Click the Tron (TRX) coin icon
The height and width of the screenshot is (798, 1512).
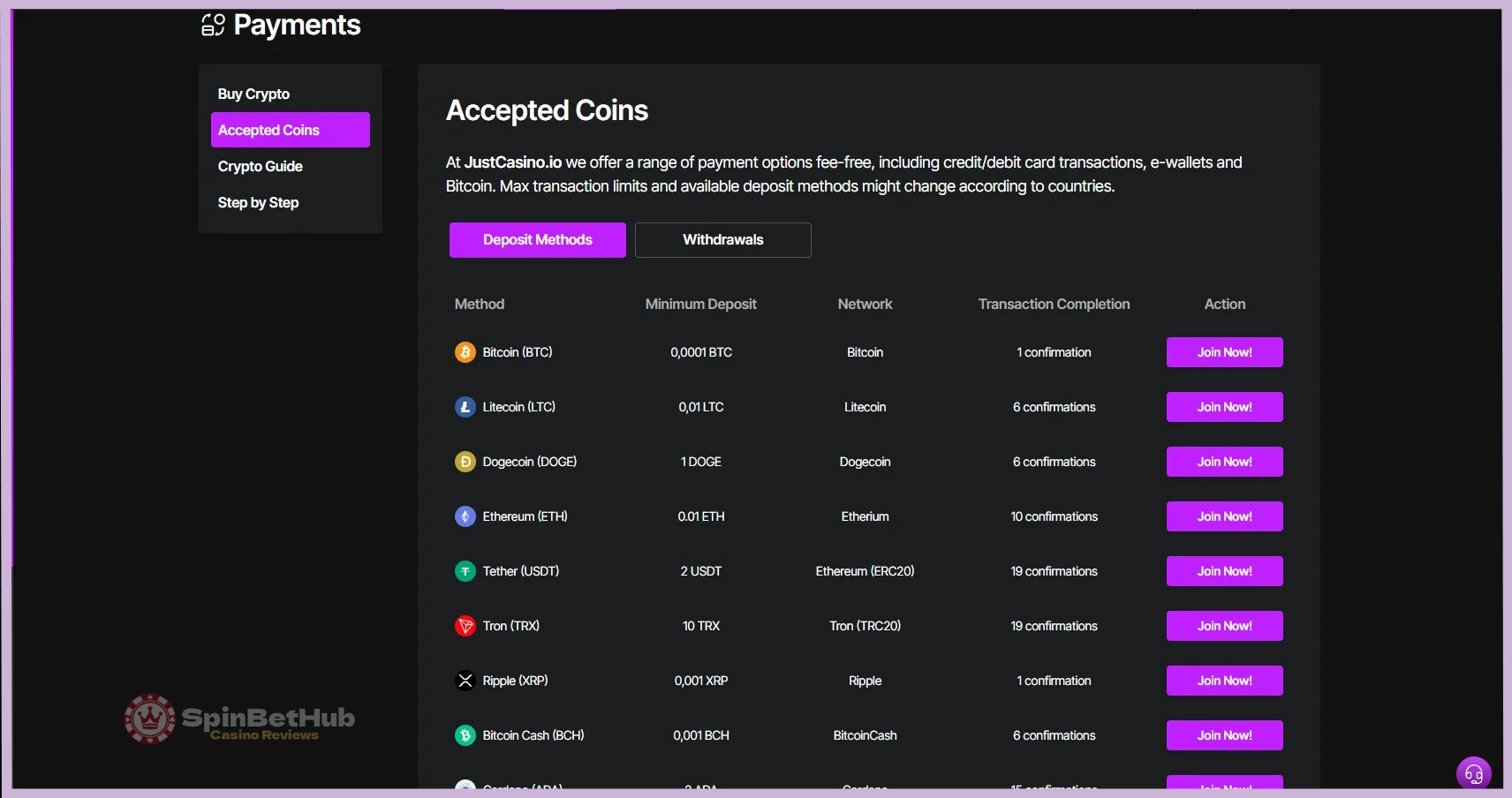(x=465, y=626)
